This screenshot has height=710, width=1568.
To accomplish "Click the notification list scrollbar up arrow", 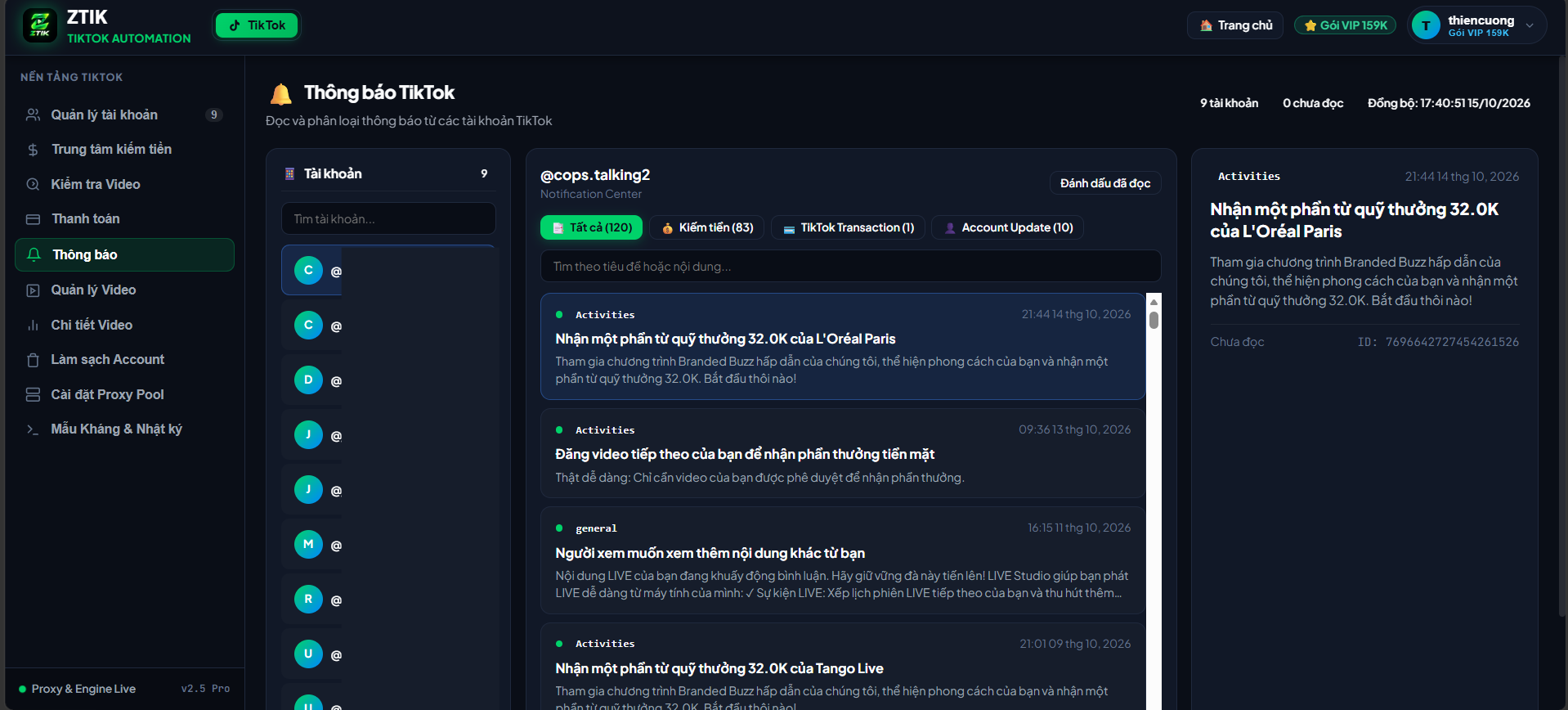I will [x=1154, y=301].
